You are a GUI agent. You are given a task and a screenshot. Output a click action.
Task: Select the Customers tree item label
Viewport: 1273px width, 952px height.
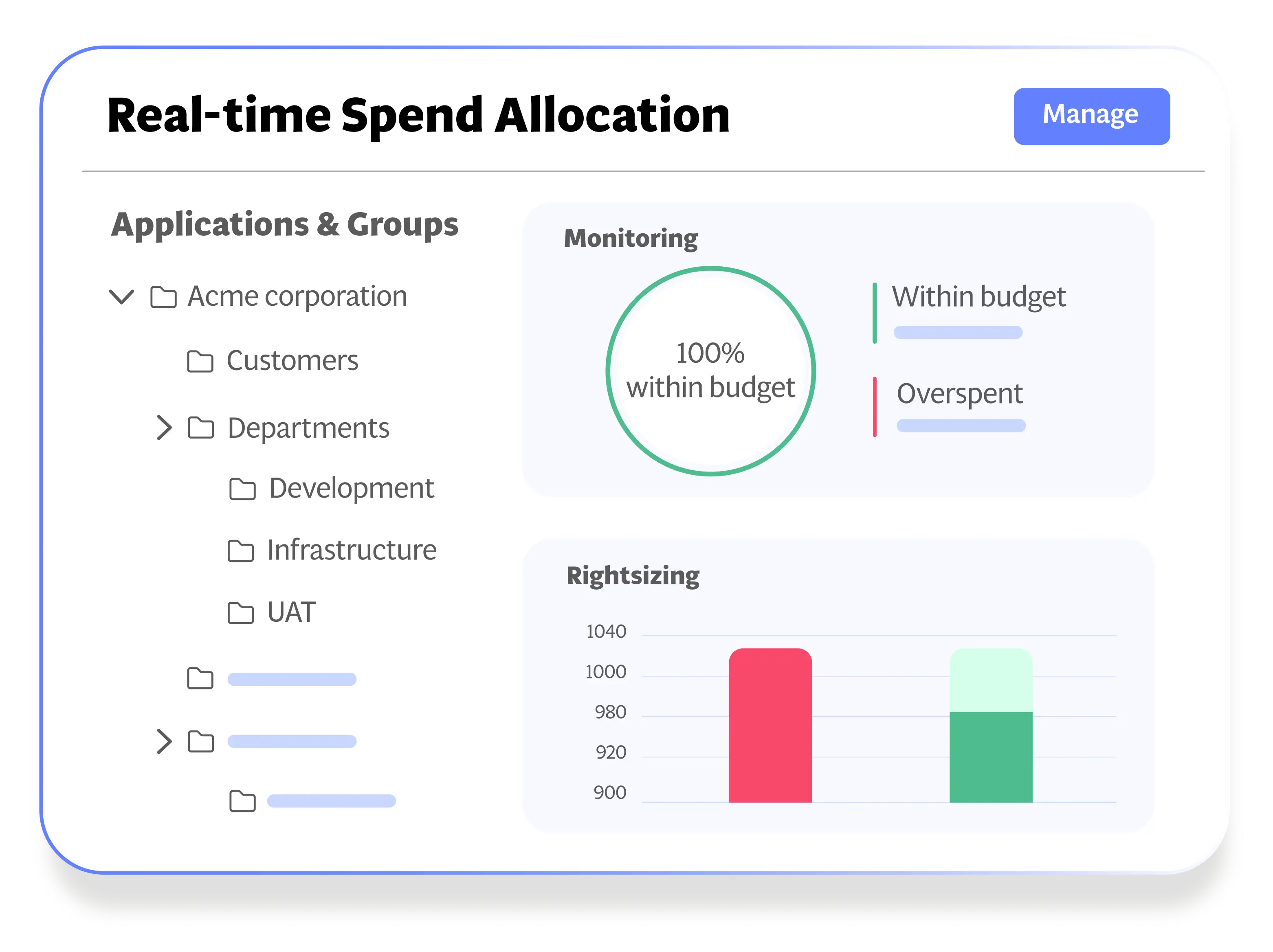[292, 361]
